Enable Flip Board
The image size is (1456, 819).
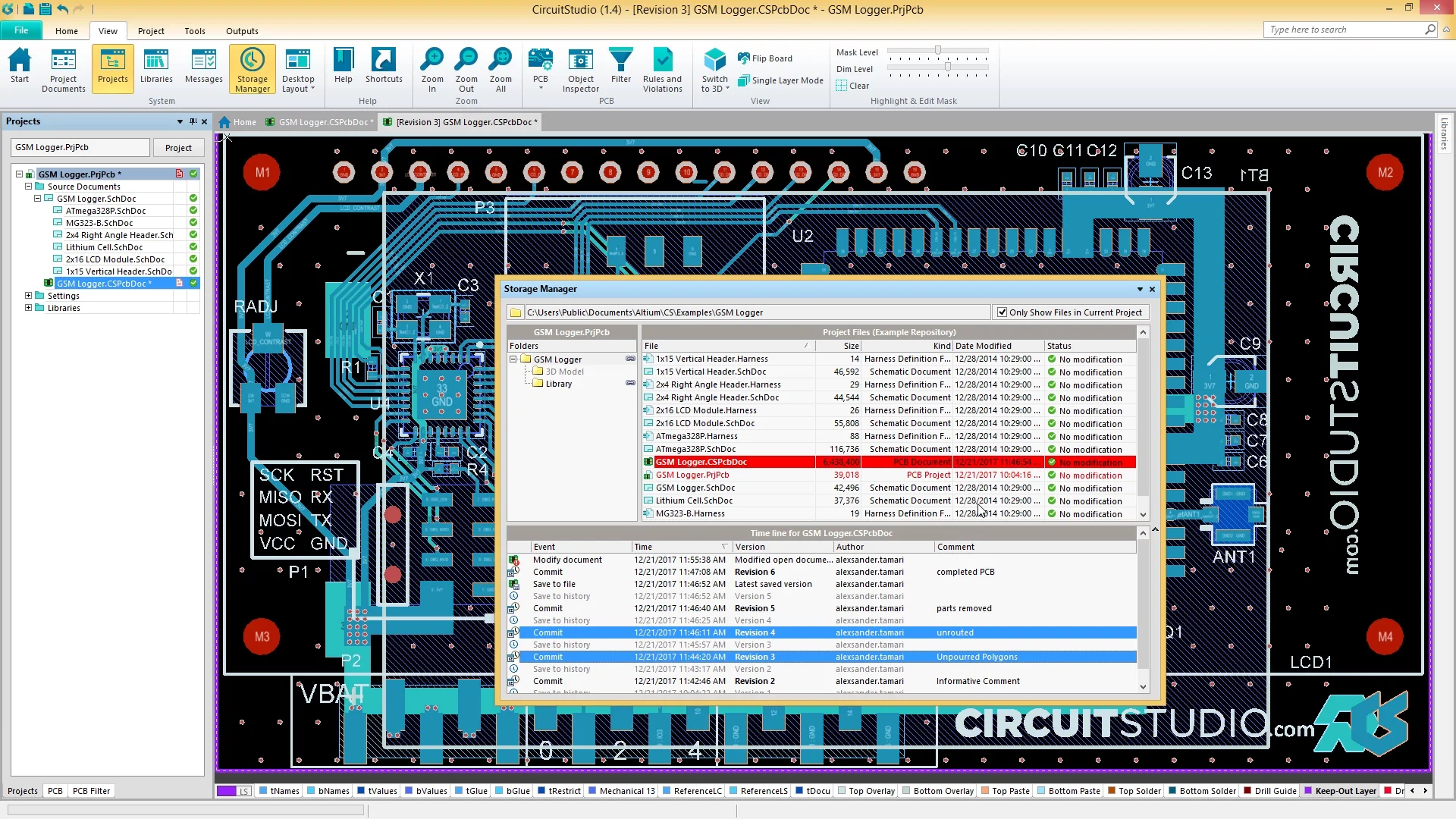point(766,58)
